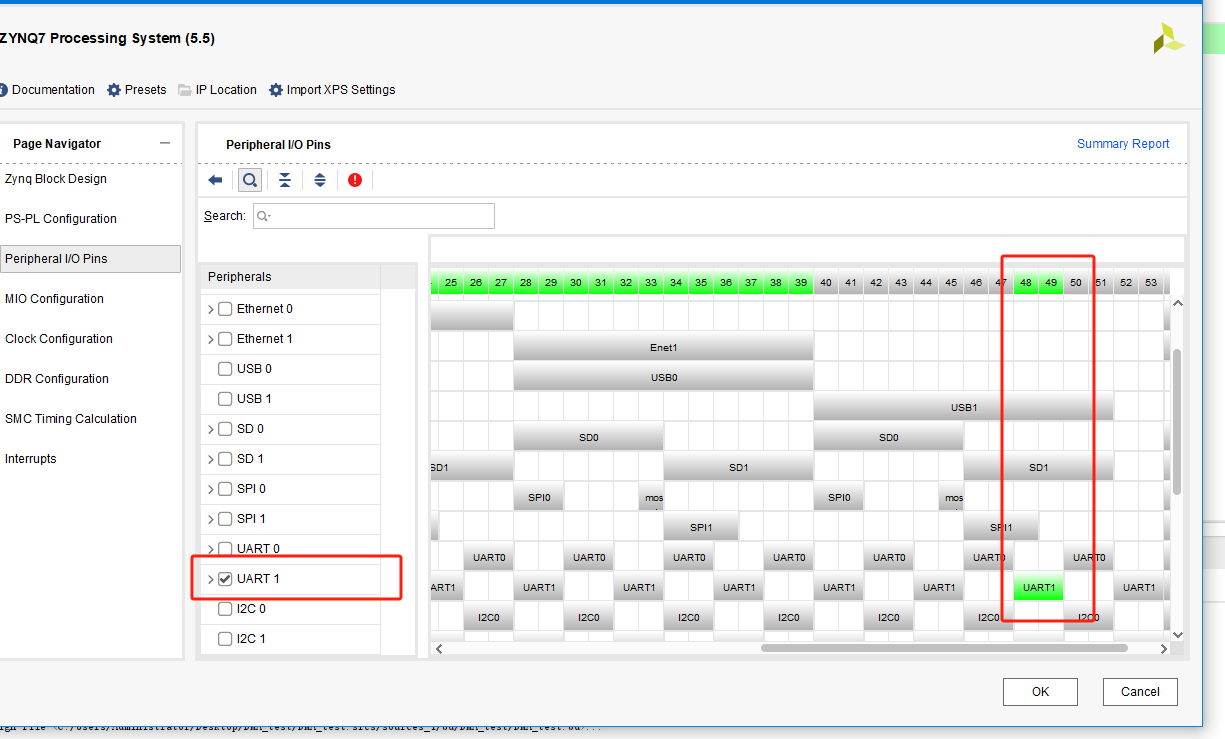Click the vertical scrollbar up arrow
Screen dimensions: 1225x739
(x=1177, y=302)
